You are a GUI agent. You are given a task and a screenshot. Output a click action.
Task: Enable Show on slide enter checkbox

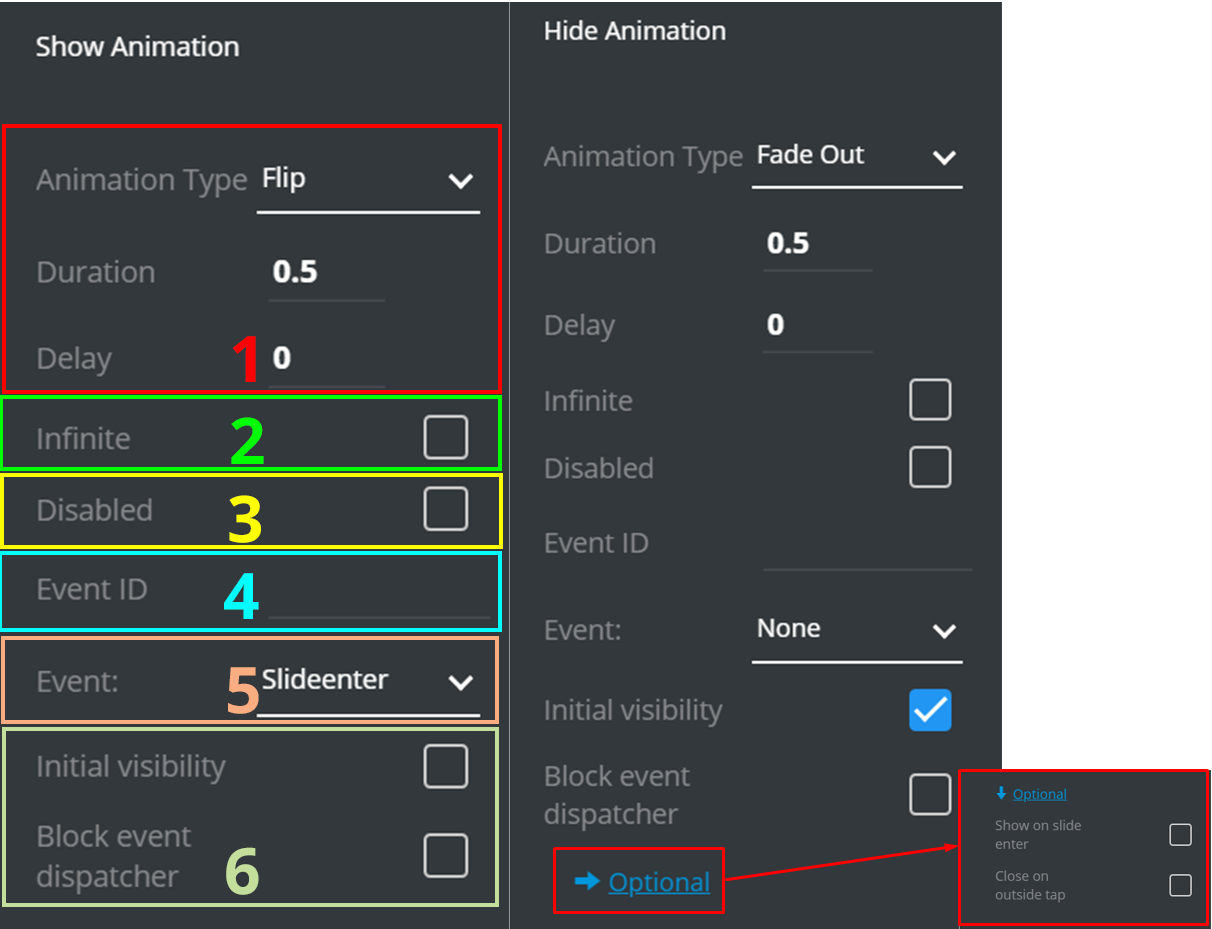(1180, 835)
